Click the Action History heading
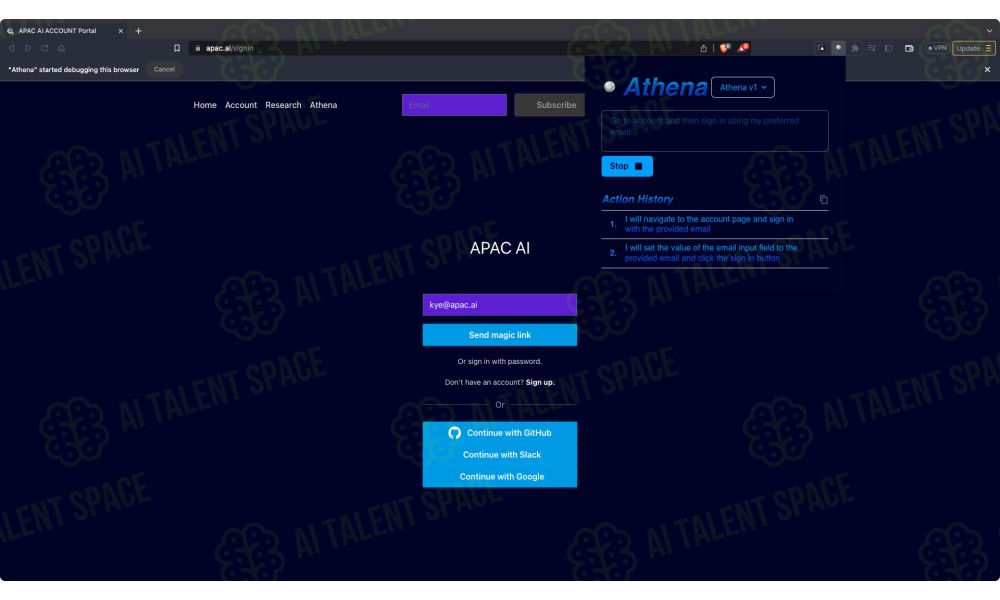1000x600 pixels. pos(637,199)
